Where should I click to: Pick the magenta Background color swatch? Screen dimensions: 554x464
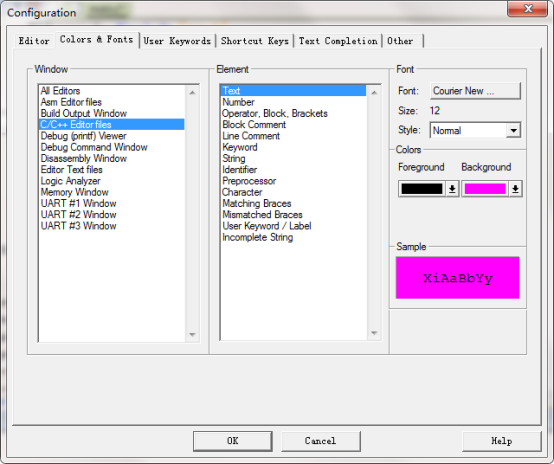[x=485, y=189]
